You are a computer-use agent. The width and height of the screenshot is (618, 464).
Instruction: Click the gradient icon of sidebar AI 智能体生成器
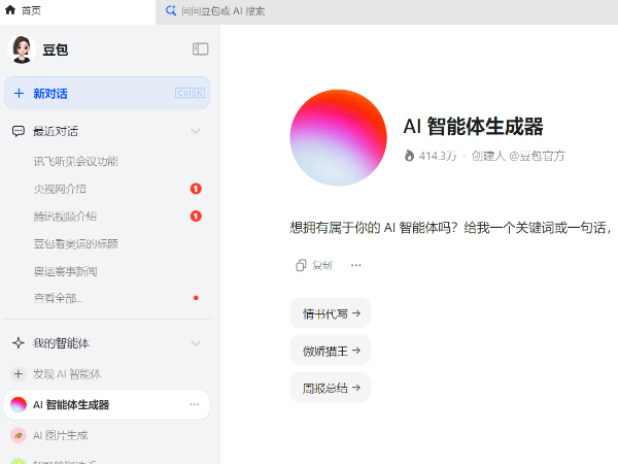[x=18, y=404]
